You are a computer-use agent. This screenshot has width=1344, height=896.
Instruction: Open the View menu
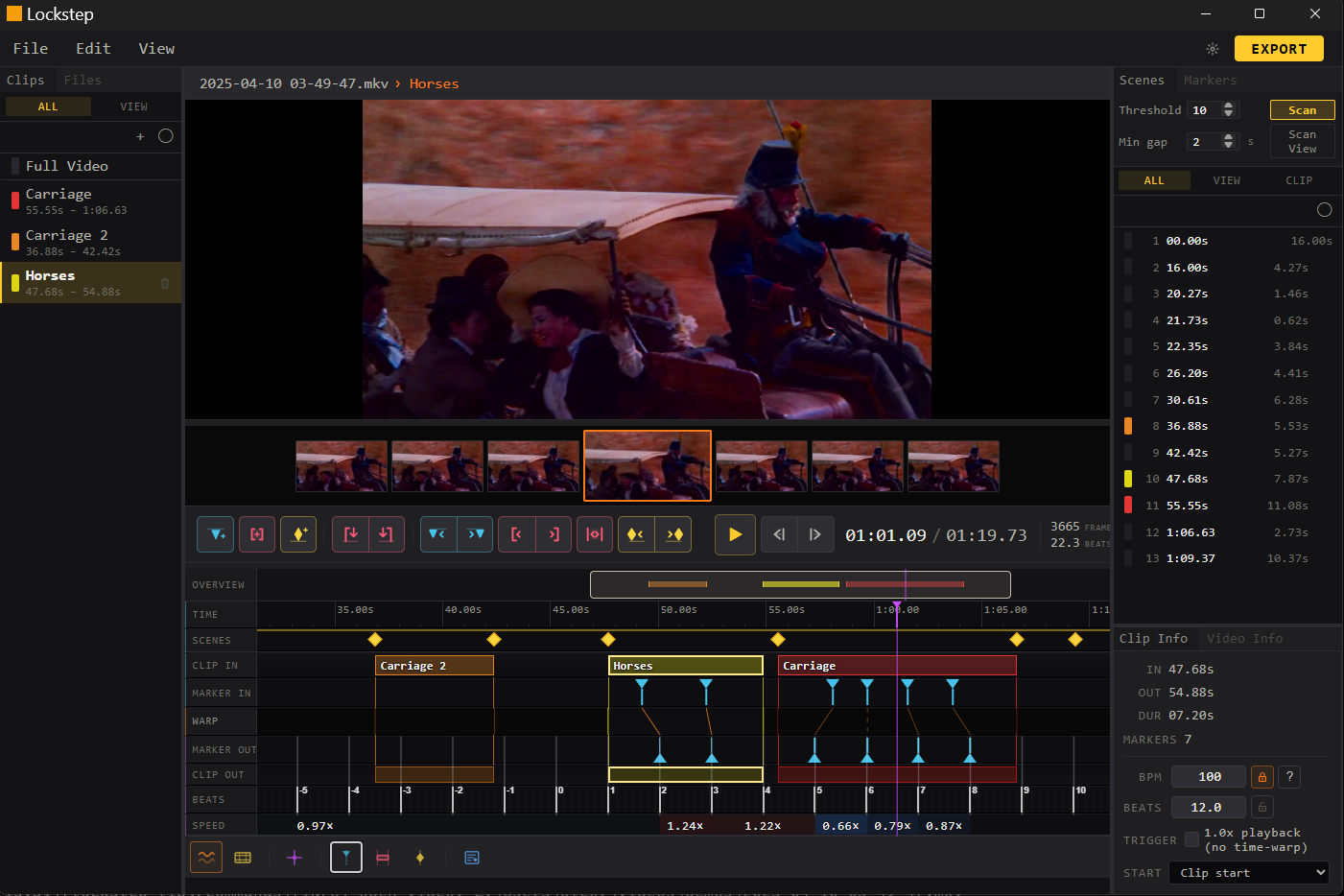[156, 49]
